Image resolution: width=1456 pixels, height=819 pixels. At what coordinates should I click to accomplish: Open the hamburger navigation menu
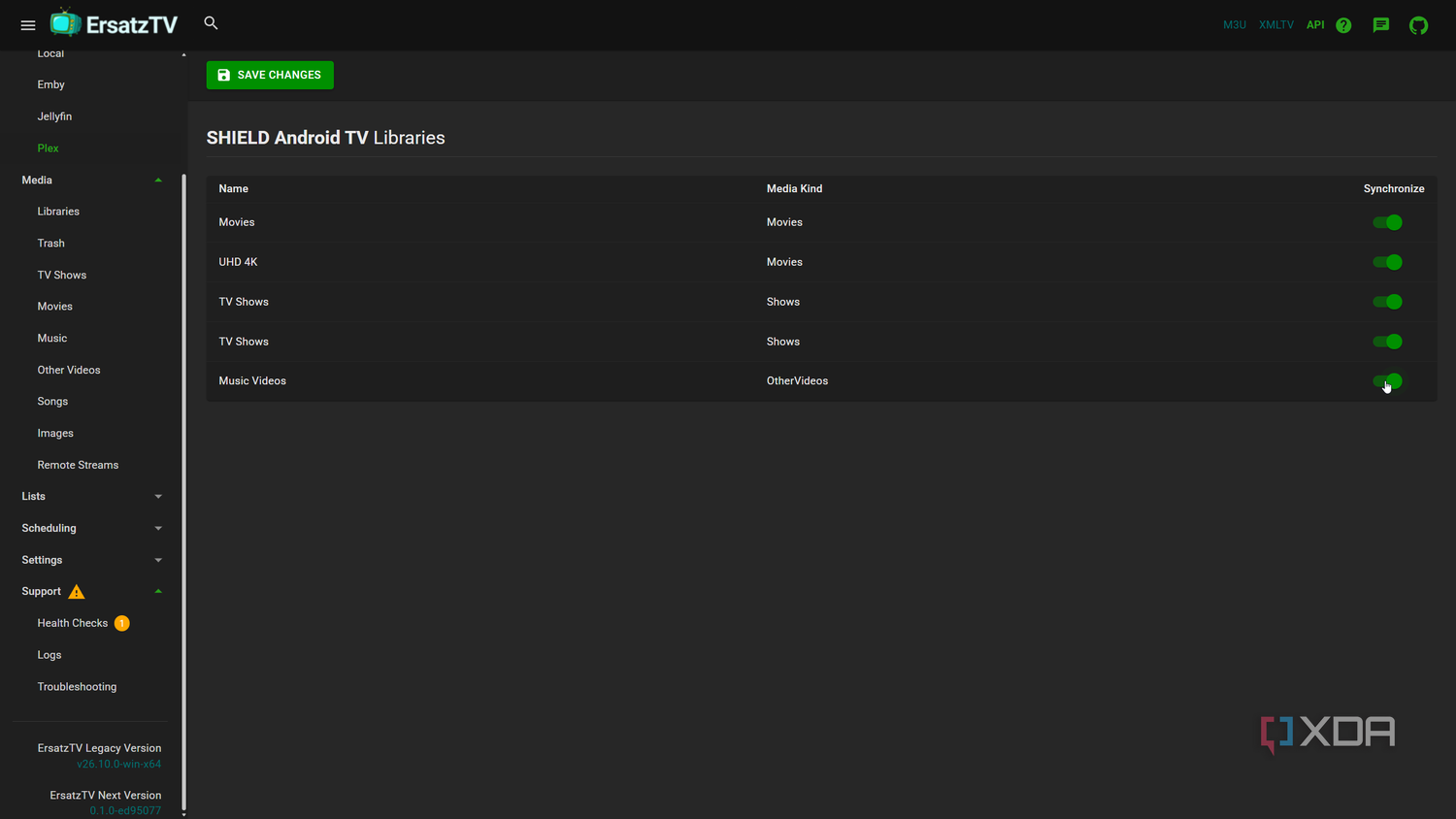(x=28, y=25)
